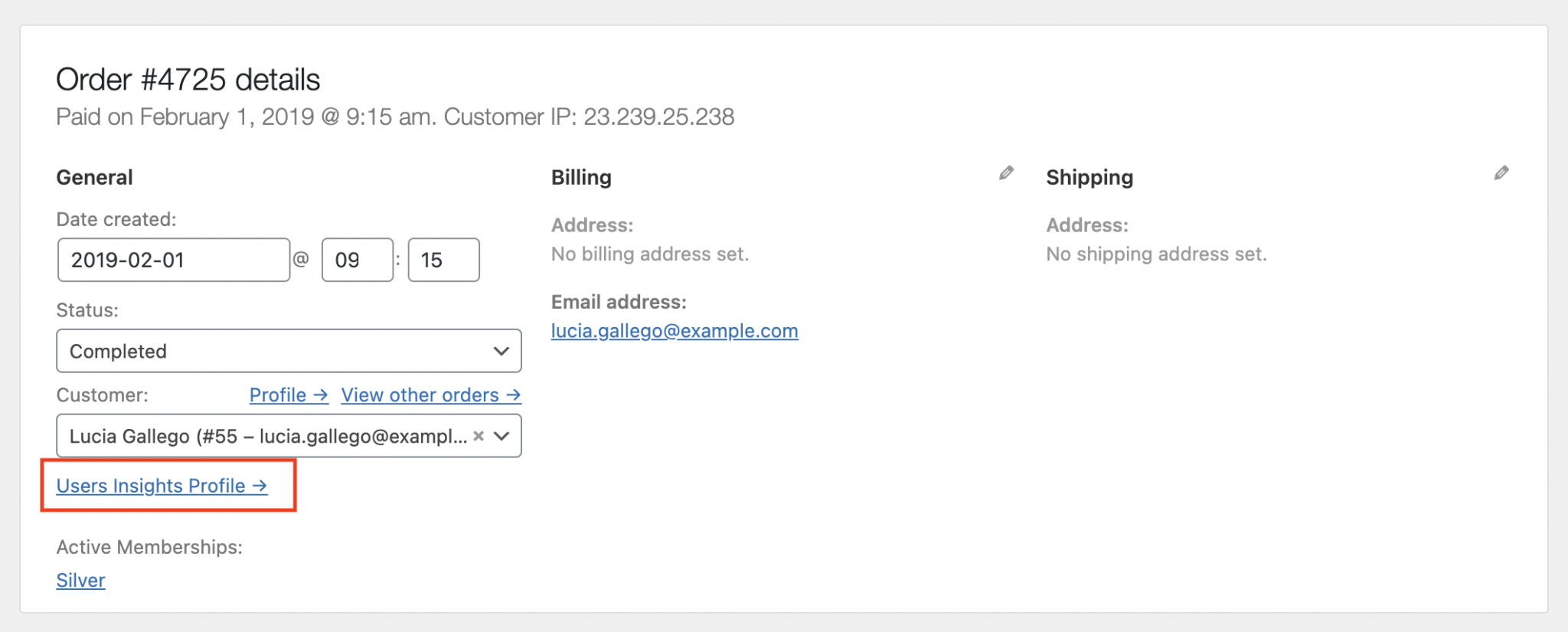Open the Users Insights Profile link

[x=162, y=486]
